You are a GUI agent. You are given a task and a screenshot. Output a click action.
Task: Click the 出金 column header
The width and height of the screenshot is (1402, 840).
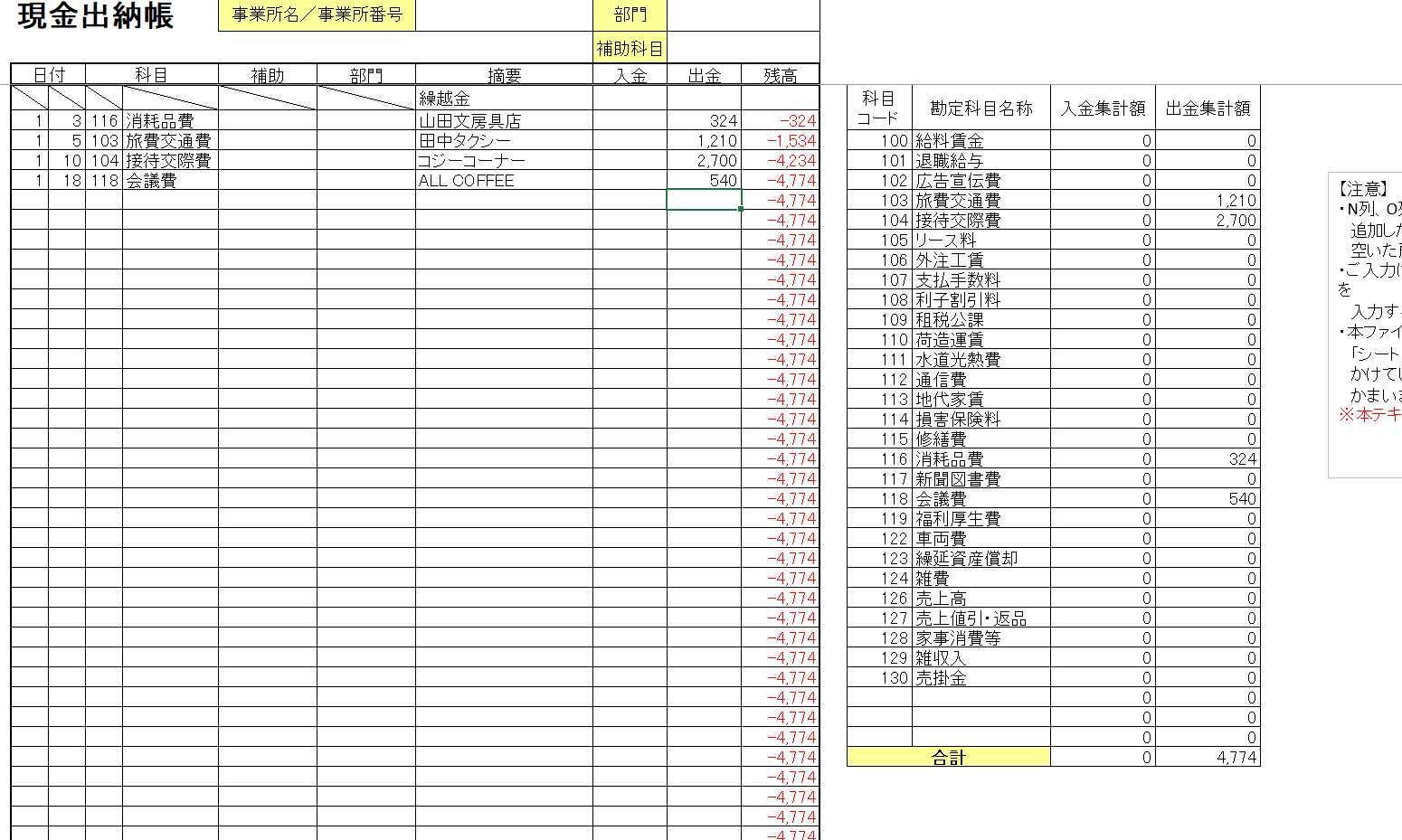coord(704,75)
